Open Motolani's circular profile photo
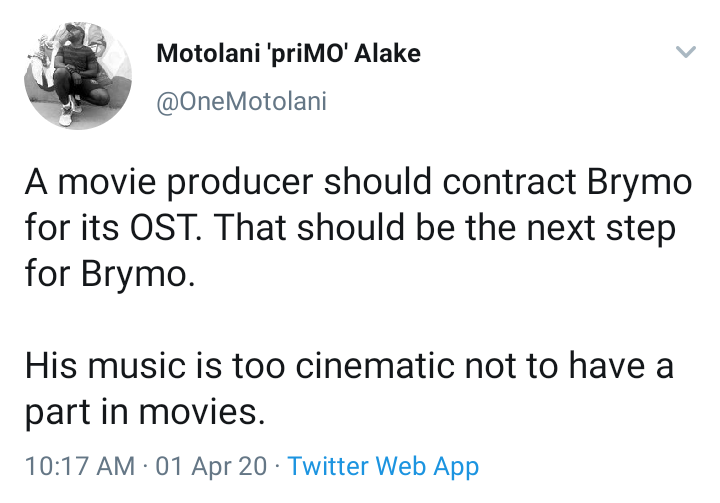This screenshot has width=720, height=503. pyautogui.click(x=78, y=76)
